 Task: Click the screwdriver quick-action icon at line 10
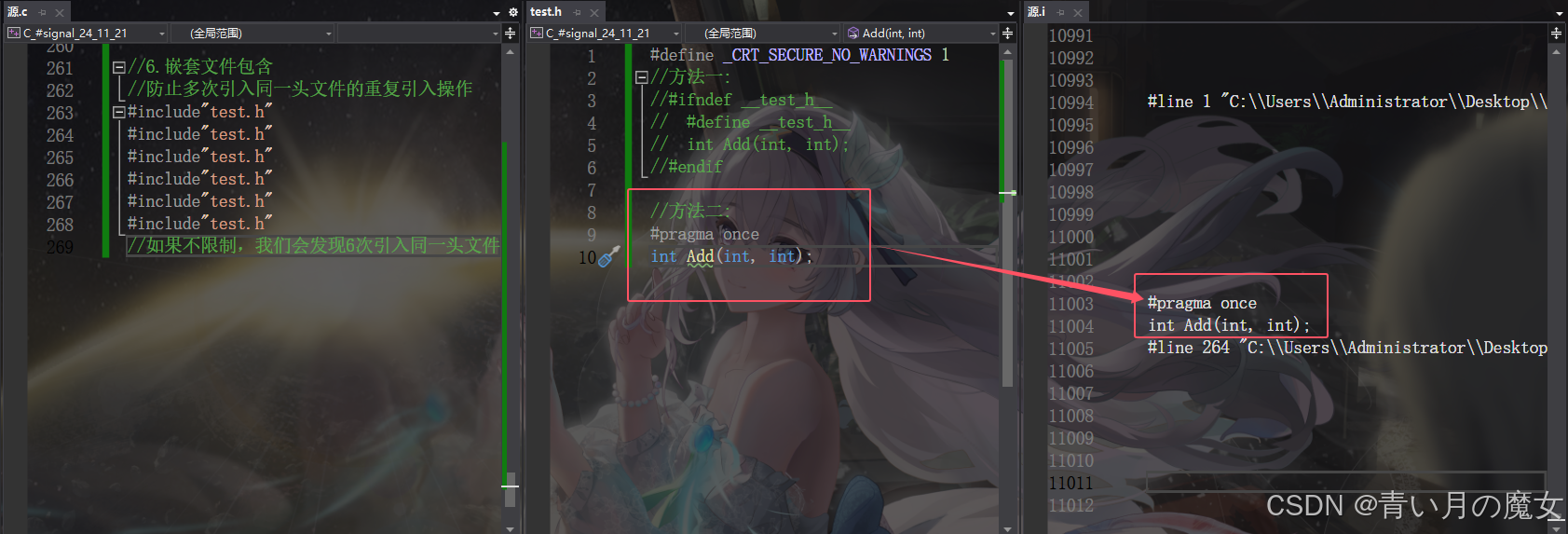point(608,256)
